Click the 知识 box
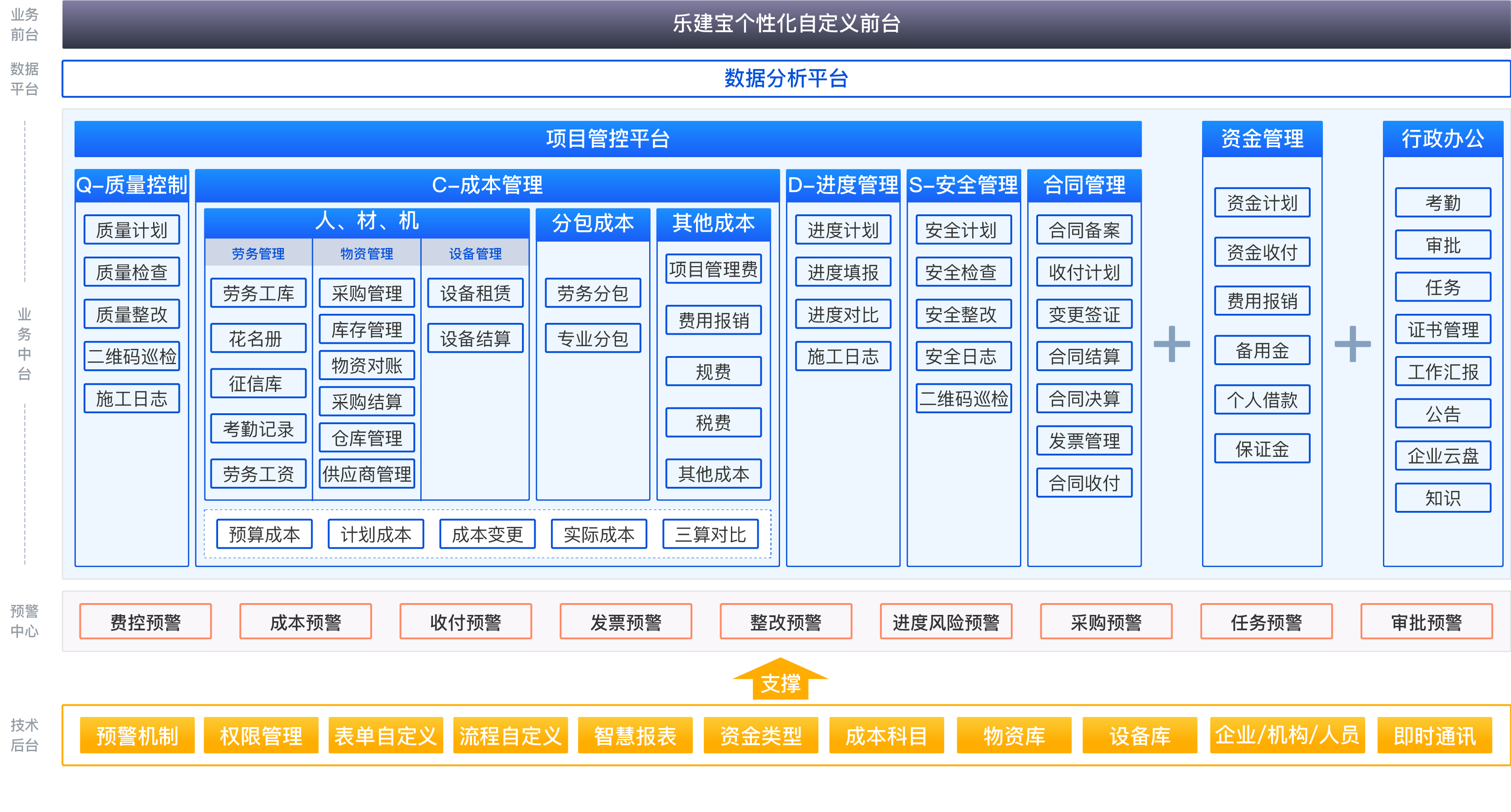Screen dimensions: 1511x812 point(1442,498)
